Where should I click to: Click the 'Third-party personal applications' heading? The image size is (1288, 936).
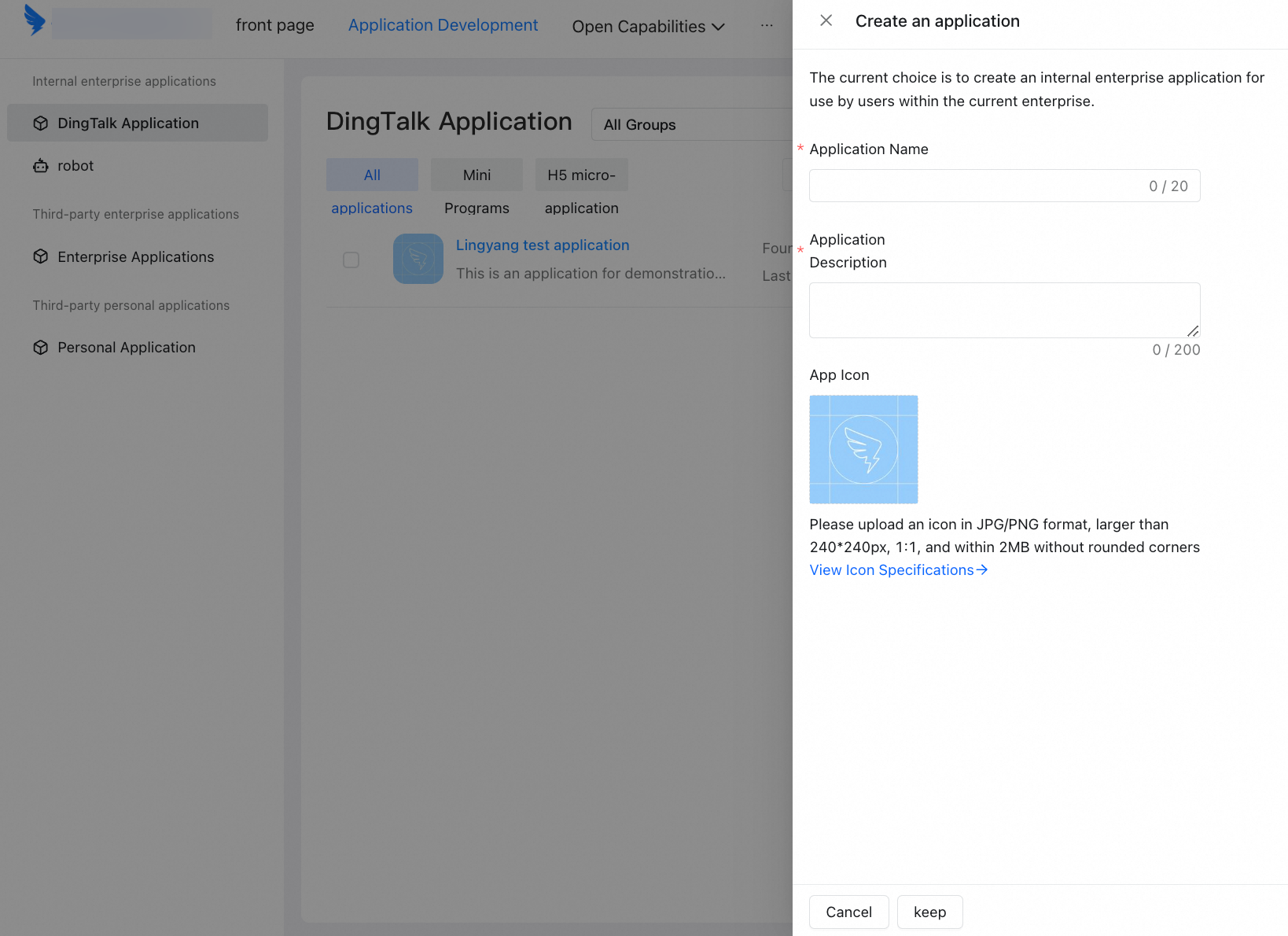pyautogui.click(x=131, y=305)
